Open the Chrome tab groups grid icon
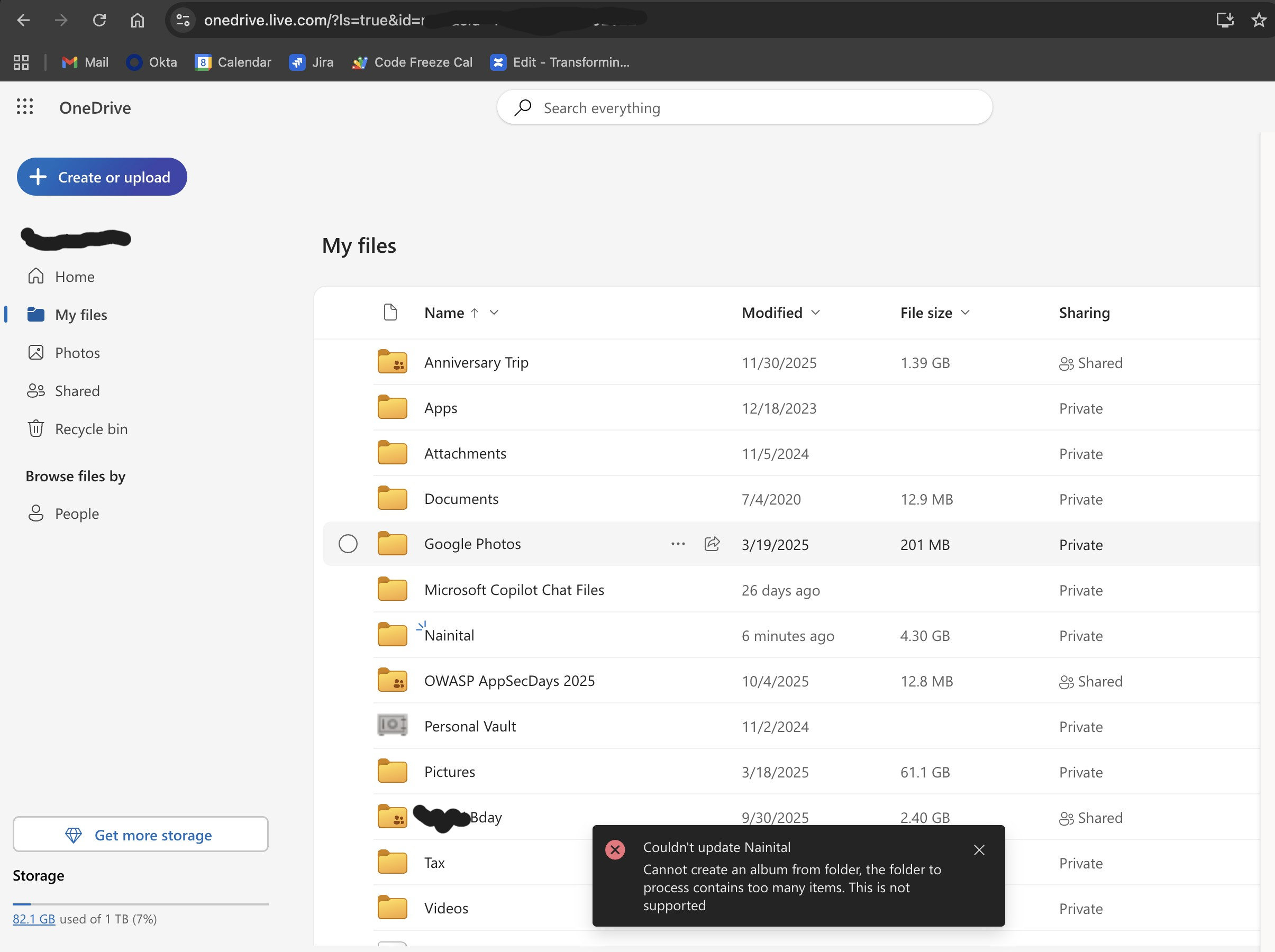Viewport: 1275px width, 952px height. click(21, 62)
